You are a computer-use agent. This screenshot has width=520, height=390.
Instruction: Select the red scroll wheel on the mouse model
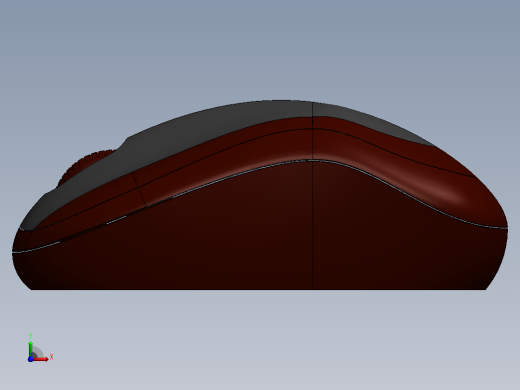pyautogui.click(x=80, y=164)
